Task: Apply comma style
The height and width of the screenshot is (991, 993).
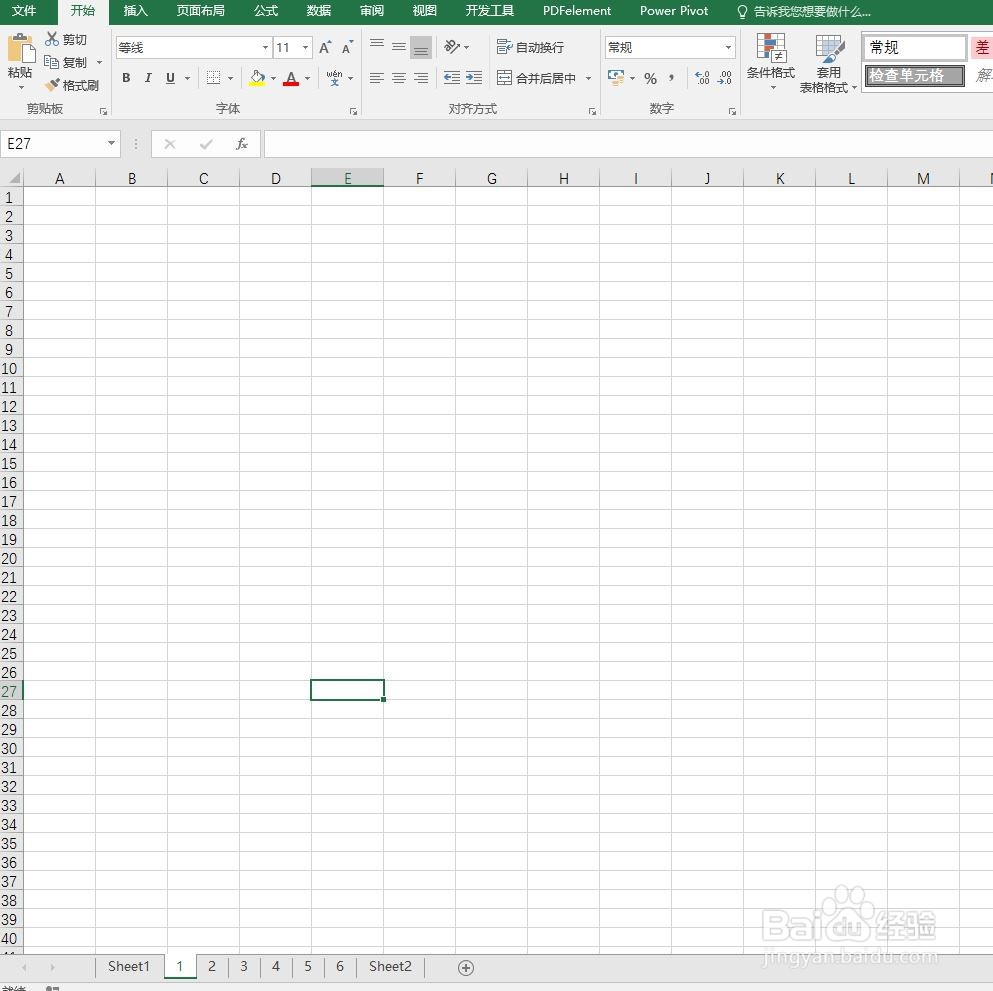Action: click(671, 78)
